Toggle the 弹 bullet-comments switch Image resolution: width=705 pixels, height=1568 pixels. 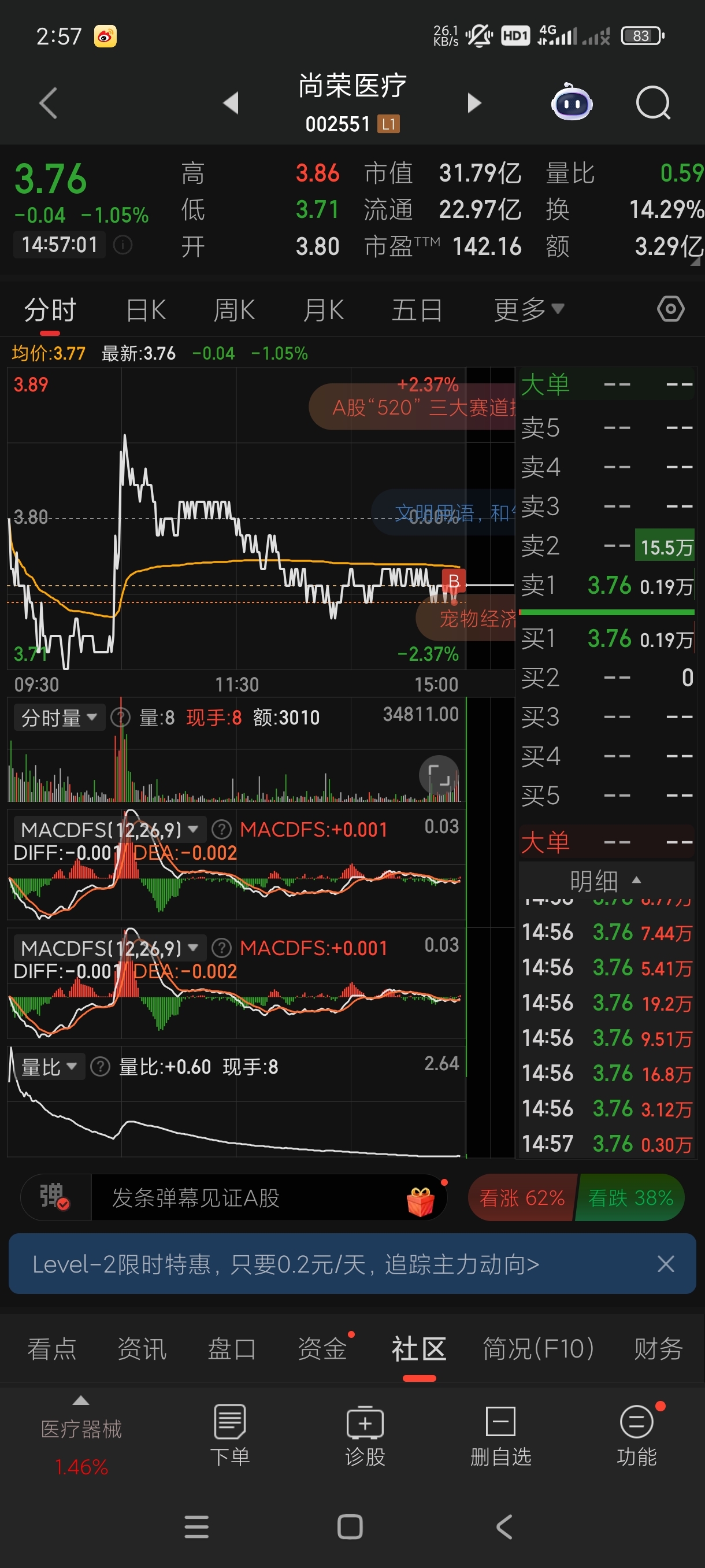pos(55,1197)
